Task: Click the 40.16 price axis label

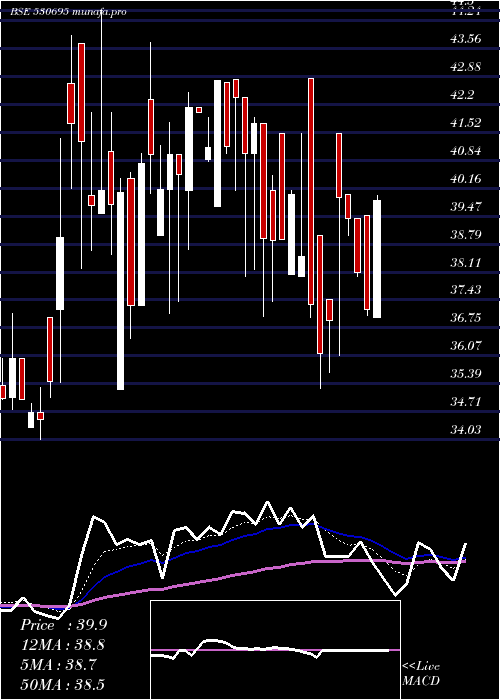Action: tap(466, 179)
